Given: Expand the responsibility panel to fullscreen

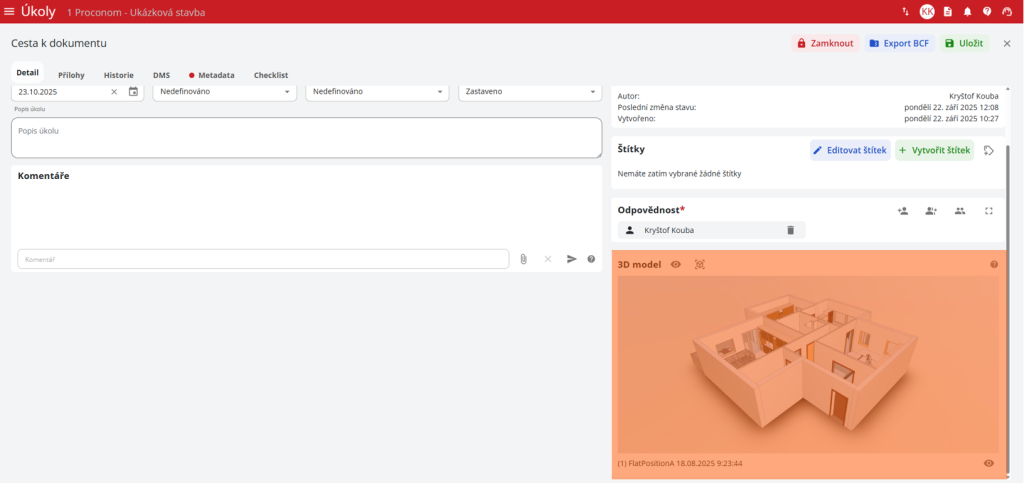Looking at the screenshot, I should 989,211.
